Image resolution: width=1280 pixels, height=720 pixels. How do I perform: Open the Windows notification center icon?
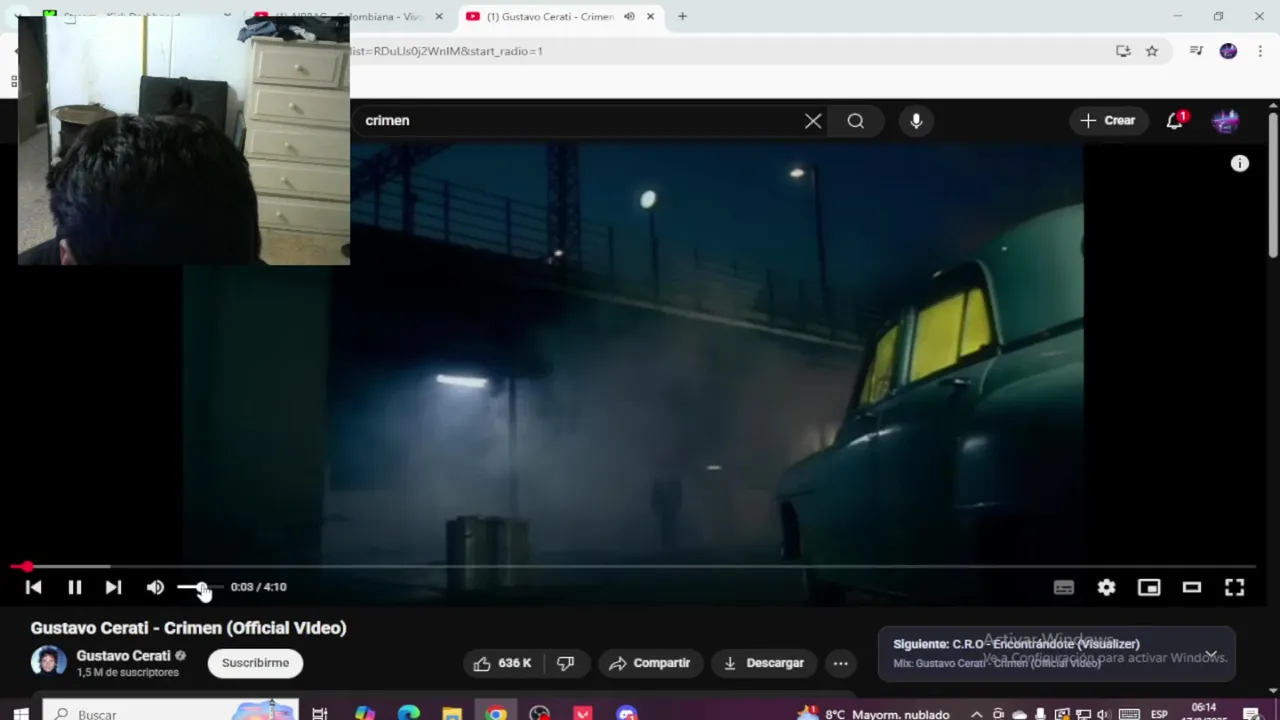1251,714
